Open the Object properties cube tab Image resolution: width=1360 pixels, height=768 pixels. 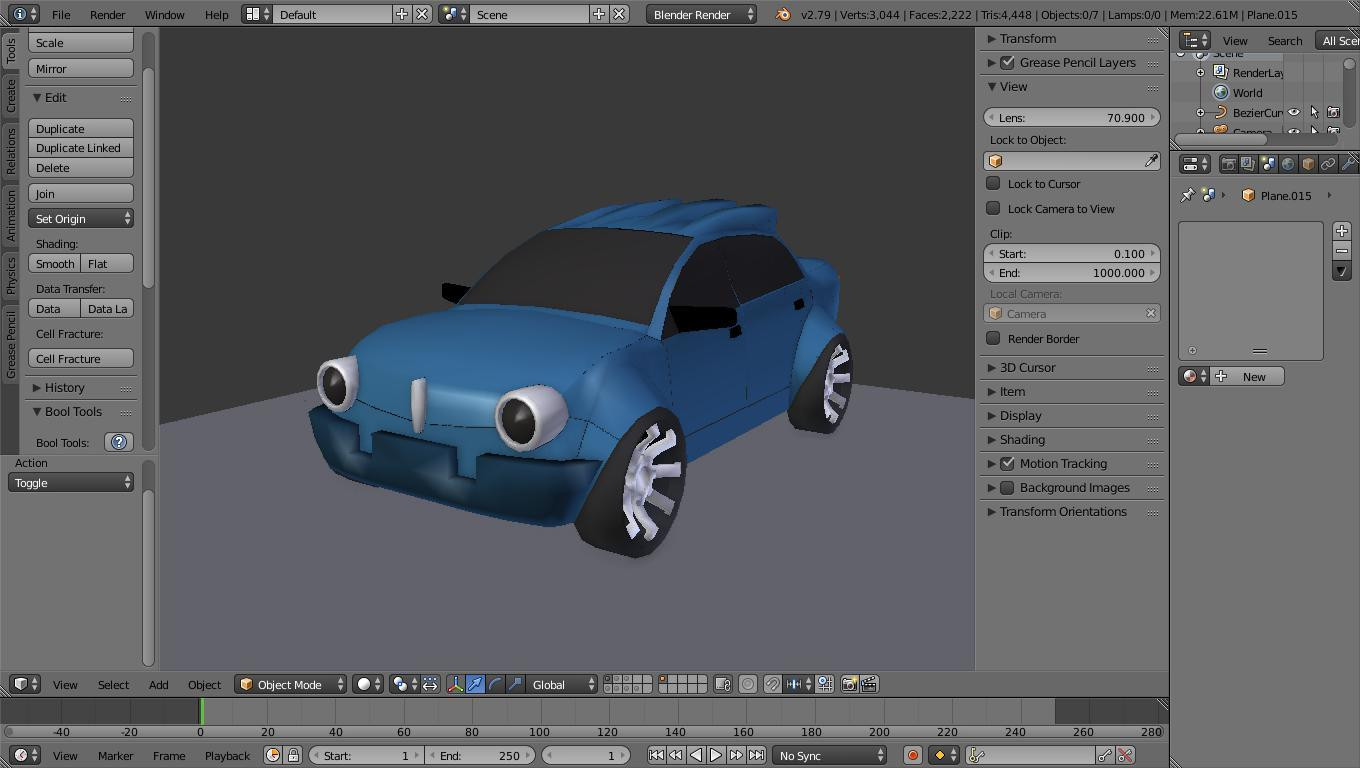pos(1308,164)
